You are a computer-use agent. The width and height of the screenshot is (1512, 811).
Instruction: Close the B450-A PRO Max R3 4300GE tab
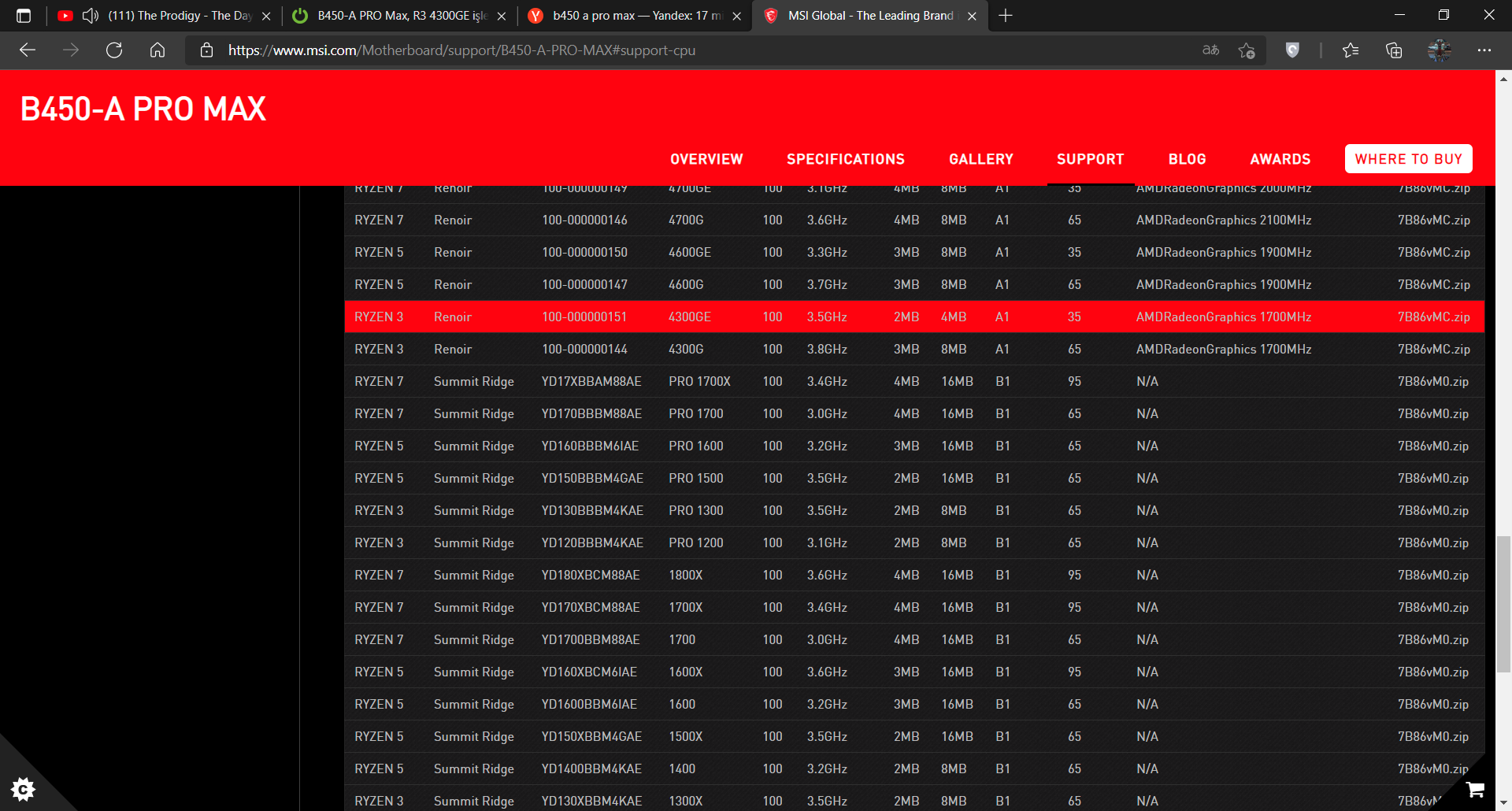[x=502, y=16]
